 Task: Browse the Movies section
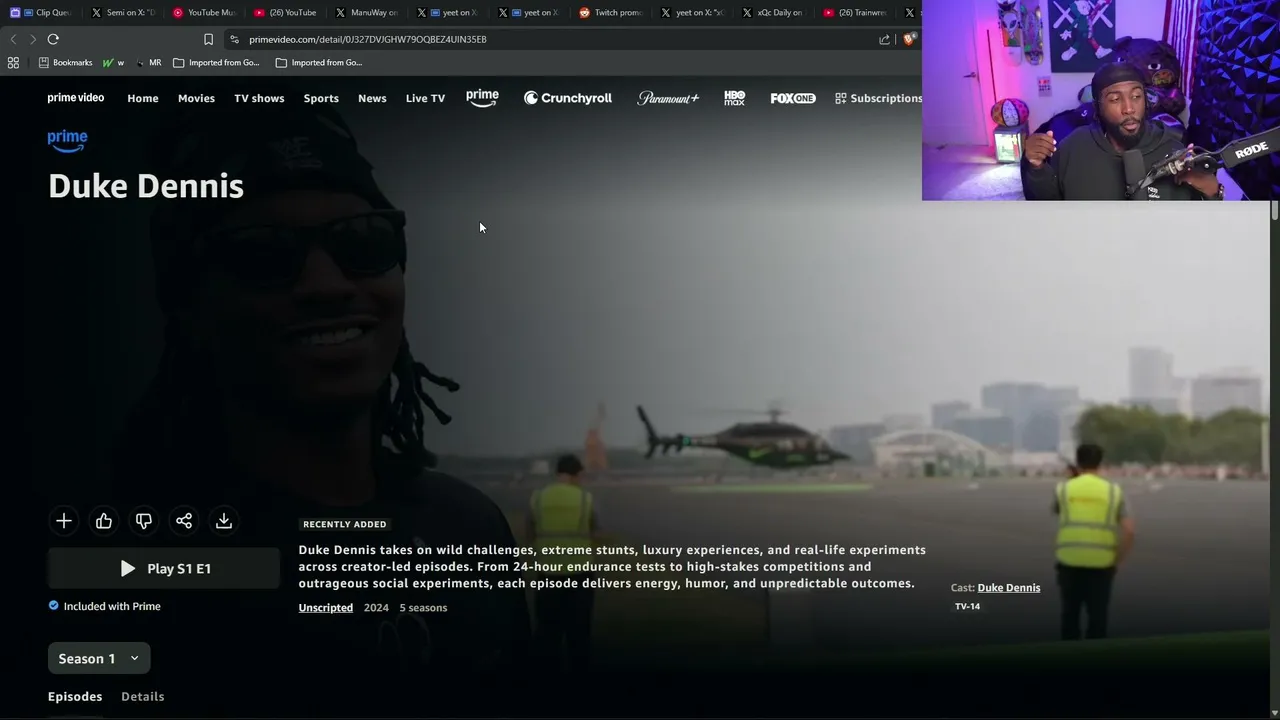(196, 98)
